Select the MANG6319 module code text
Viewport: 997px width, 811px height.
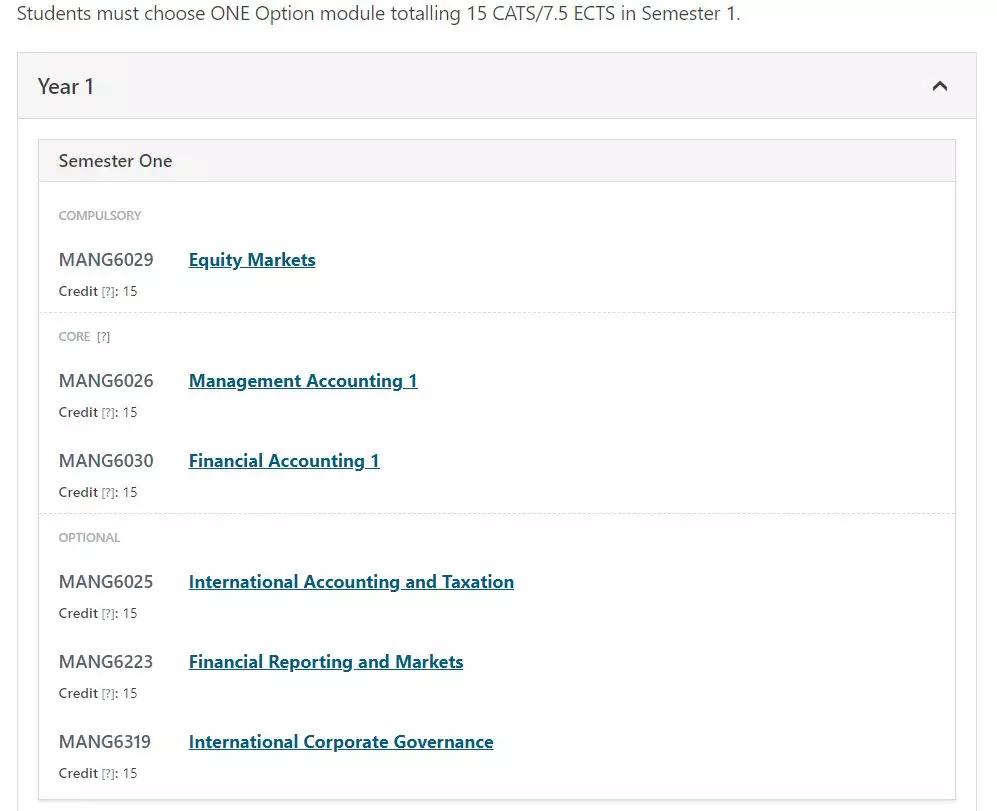coord(104,742)
